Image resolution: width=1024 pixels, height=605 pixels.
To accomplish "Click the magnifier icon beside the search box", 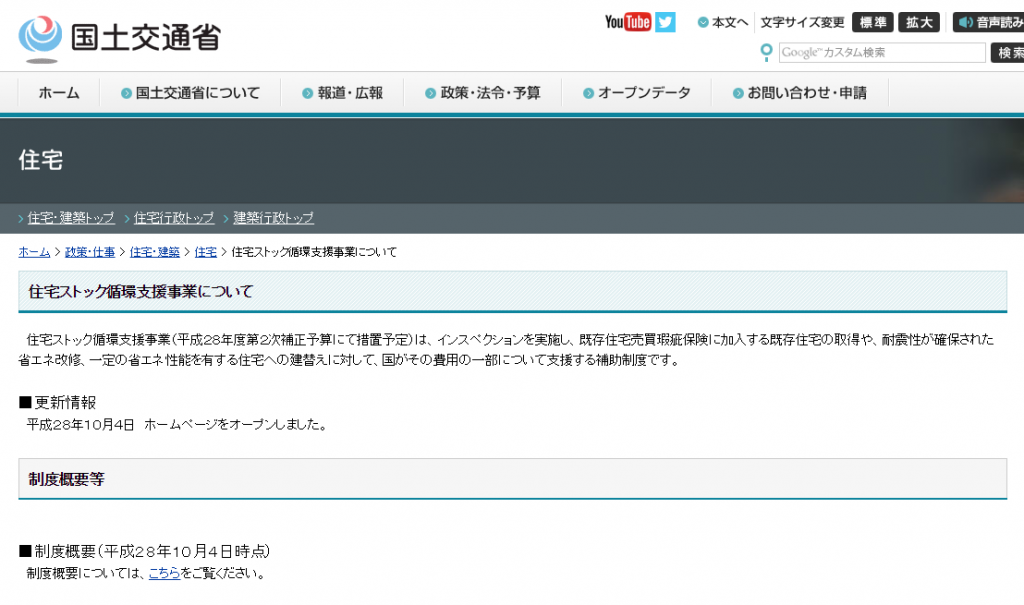I will [x=766, y=52].
